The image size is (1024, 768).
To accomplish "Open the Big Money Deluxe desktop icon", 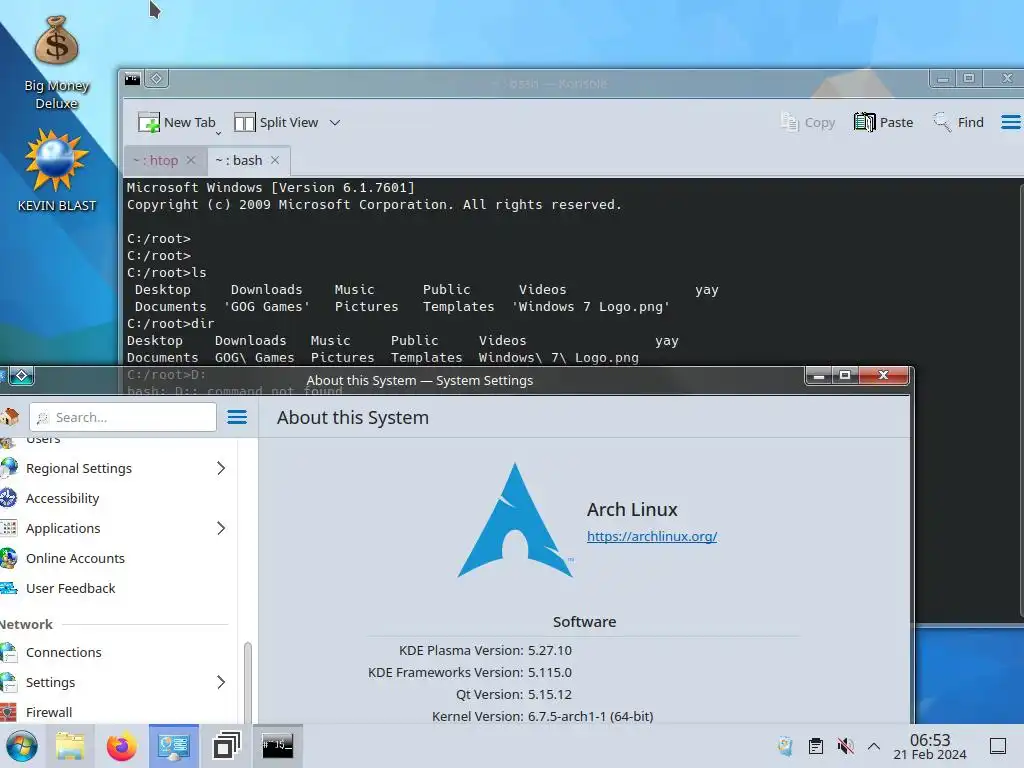I will pos(57,63).
